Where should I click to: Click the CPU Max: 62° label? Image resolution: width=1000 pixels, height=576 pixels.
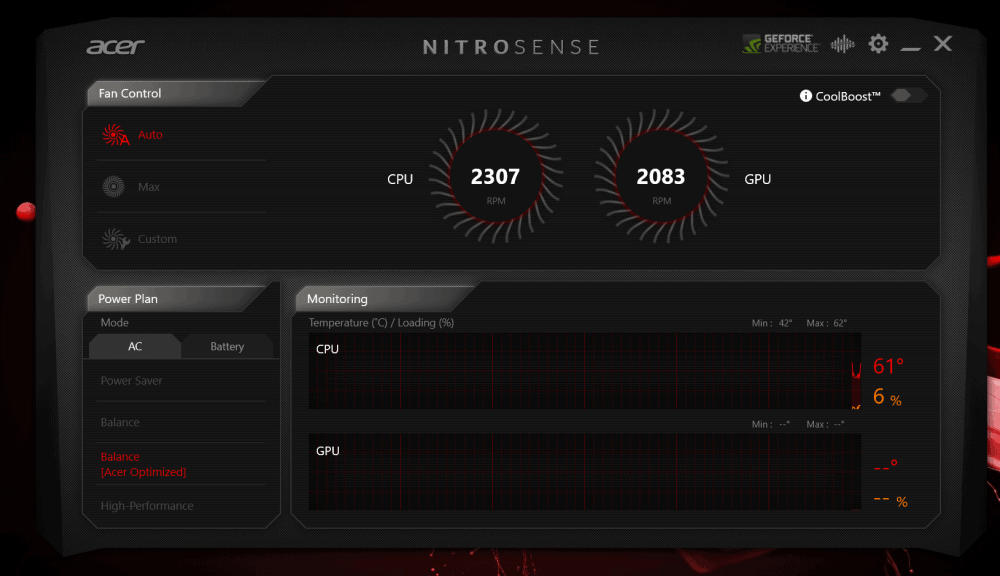pos(827,323)
